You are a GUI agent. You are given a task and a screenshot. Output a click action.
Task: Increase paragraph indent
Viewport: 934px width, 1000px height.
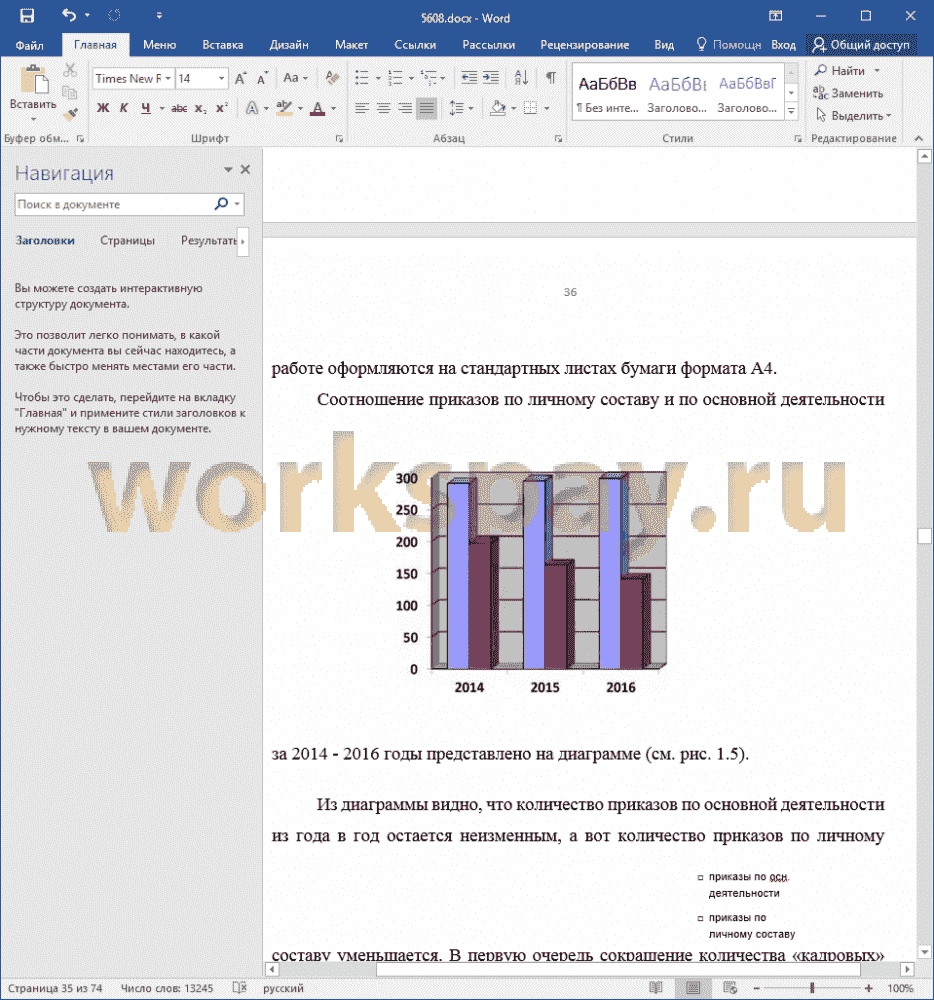coord(491,78)
